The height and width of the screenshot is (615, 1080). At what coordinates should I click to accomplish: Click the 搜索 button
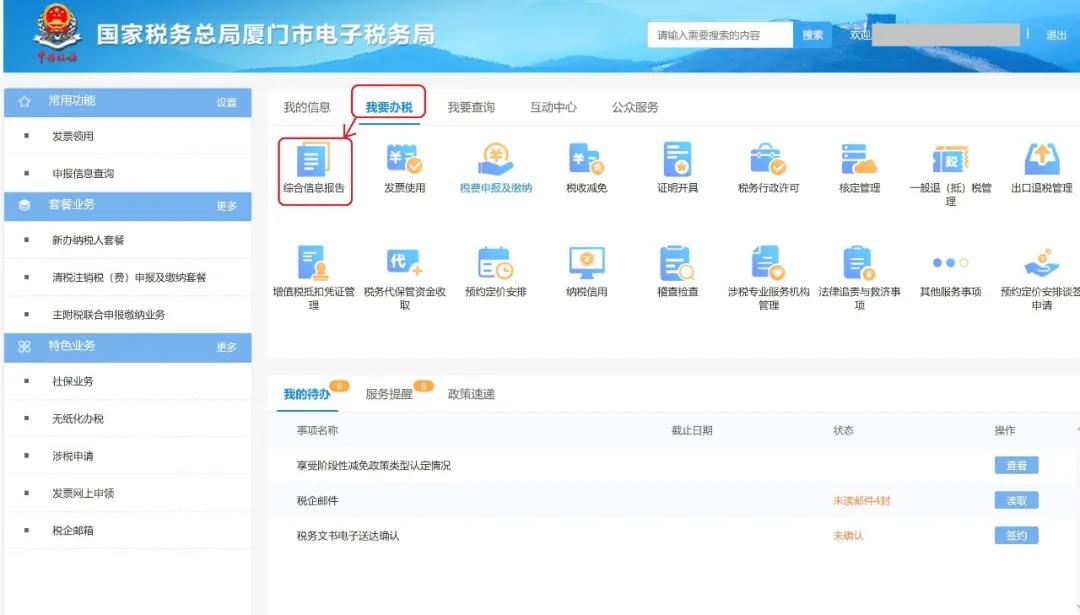[x=812, y=34]
